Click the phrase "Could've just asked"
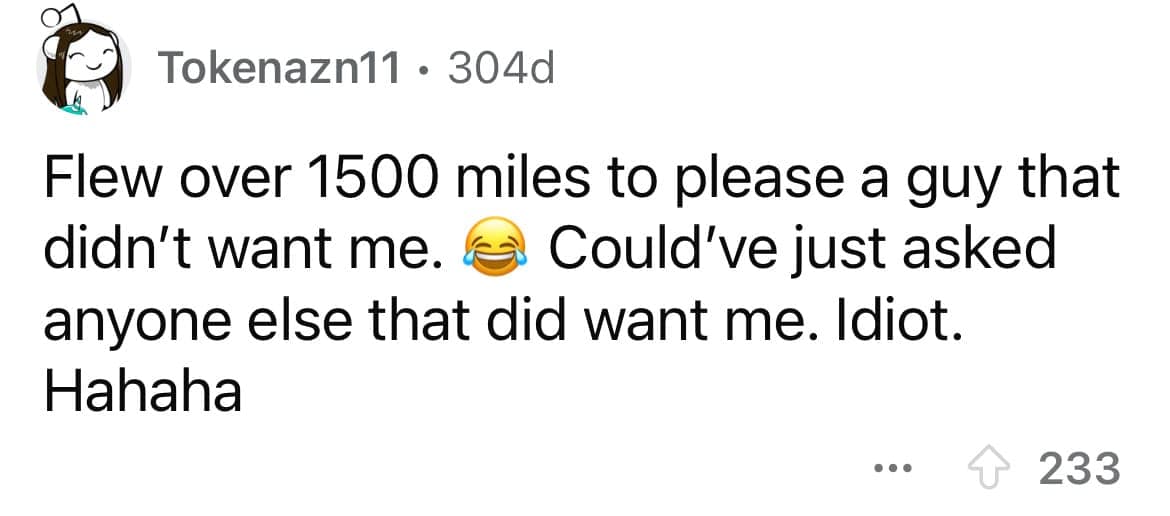The width and height of the screenshot is (1170, 516). (799, 247)
